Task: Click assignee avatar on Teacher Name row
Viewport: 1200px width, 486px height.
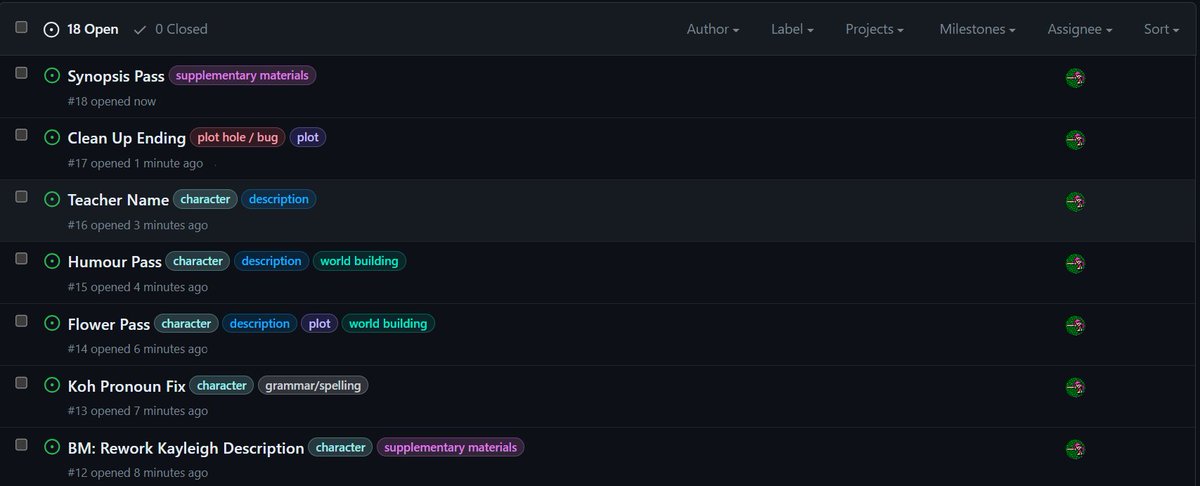Action: (1076, 202)
